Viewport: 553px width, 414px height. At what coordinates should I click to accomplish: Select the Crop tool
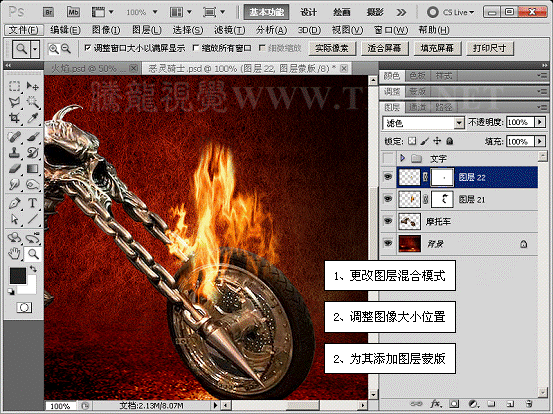(x=14, y=118)
